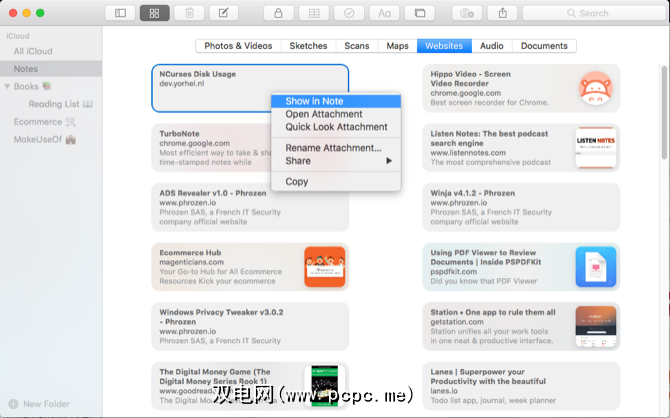Click the Station screenshot thumbnail
The width and height of the screenshot is (670, 418).
tap(596, 326)
